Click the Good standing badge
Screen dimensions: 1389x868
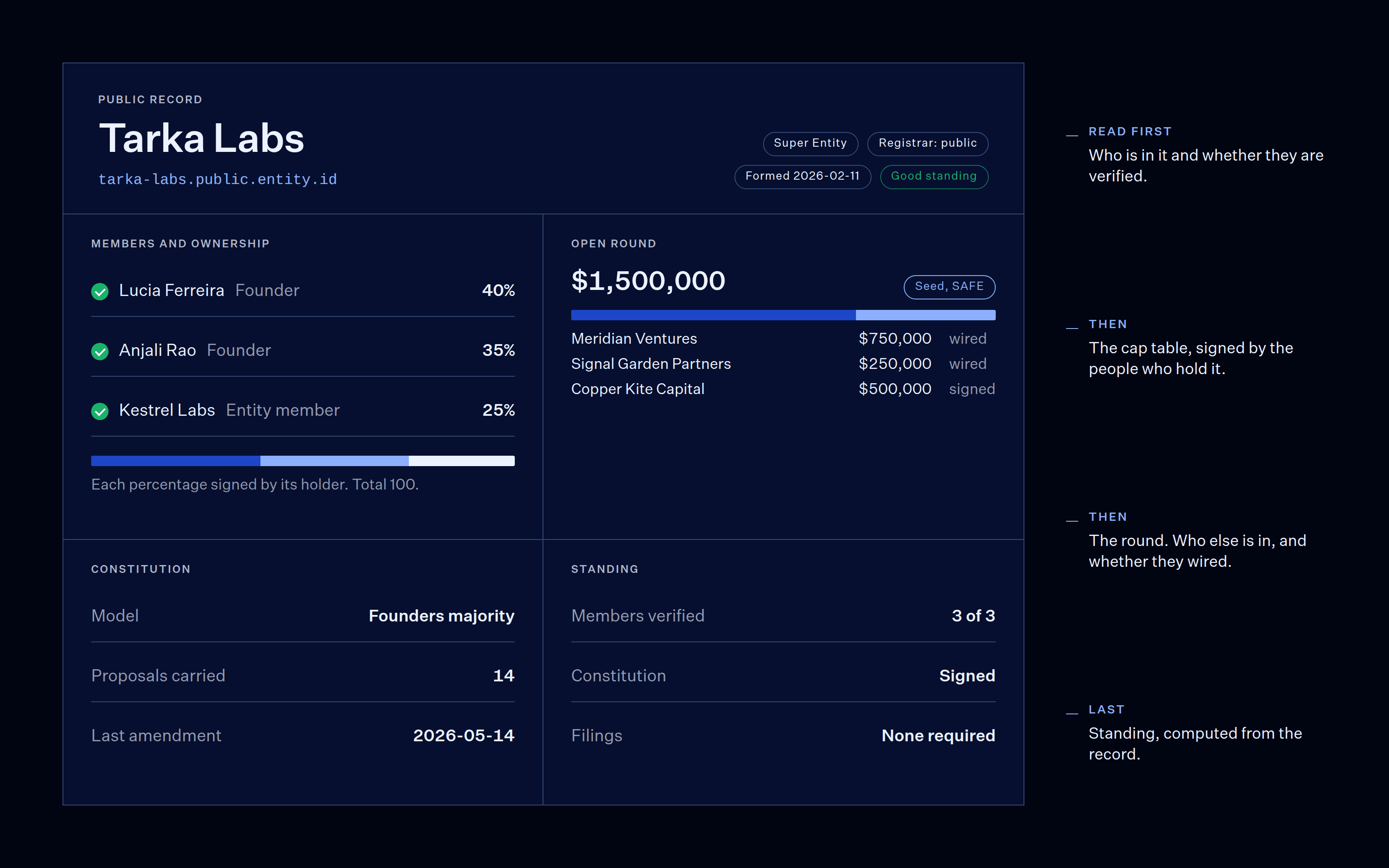[934, 177]
